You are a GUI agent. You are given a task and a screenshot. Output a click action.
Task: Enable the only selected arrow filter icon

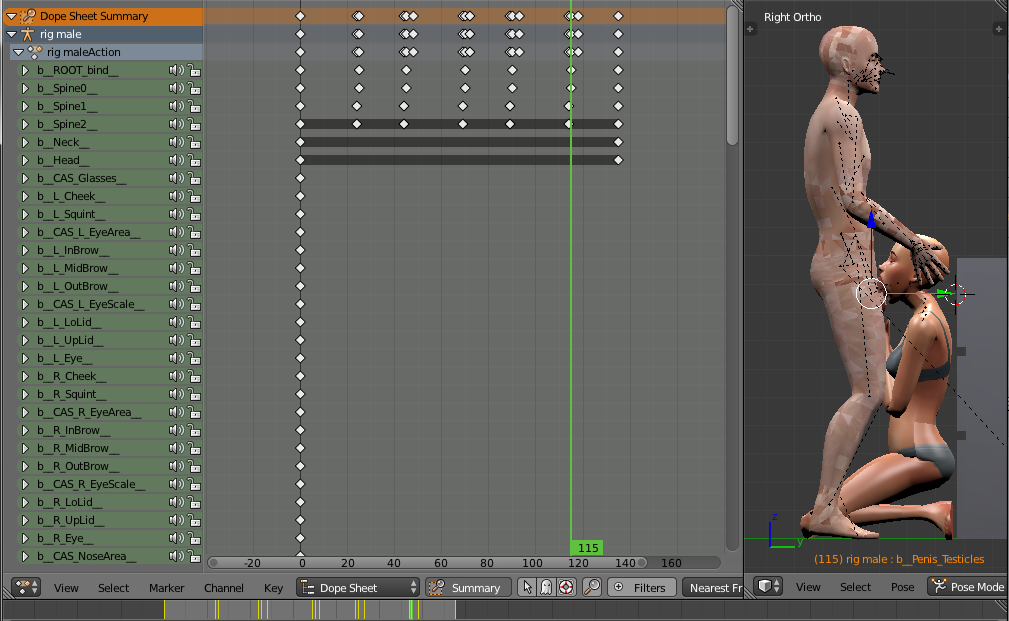click(527, 587)
